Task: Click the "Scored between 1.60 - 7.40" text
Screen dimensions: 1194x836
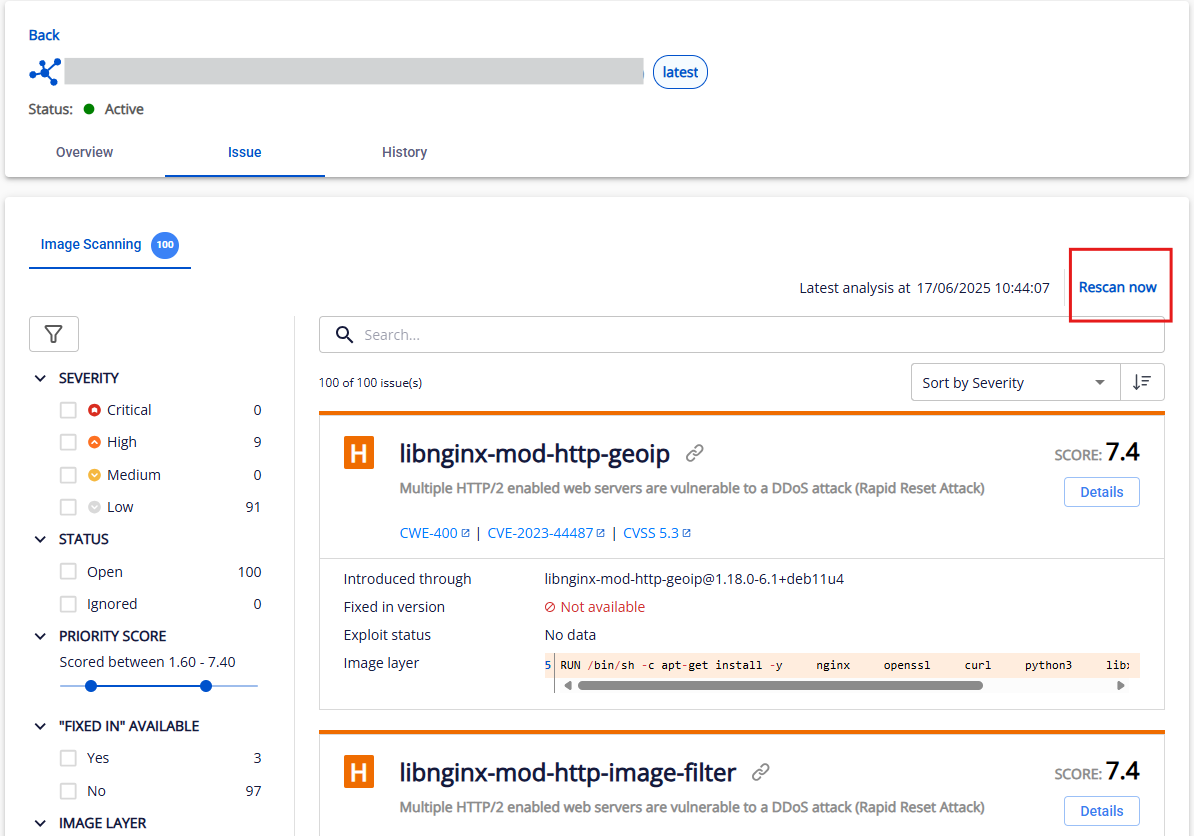Action: point(148,662)
